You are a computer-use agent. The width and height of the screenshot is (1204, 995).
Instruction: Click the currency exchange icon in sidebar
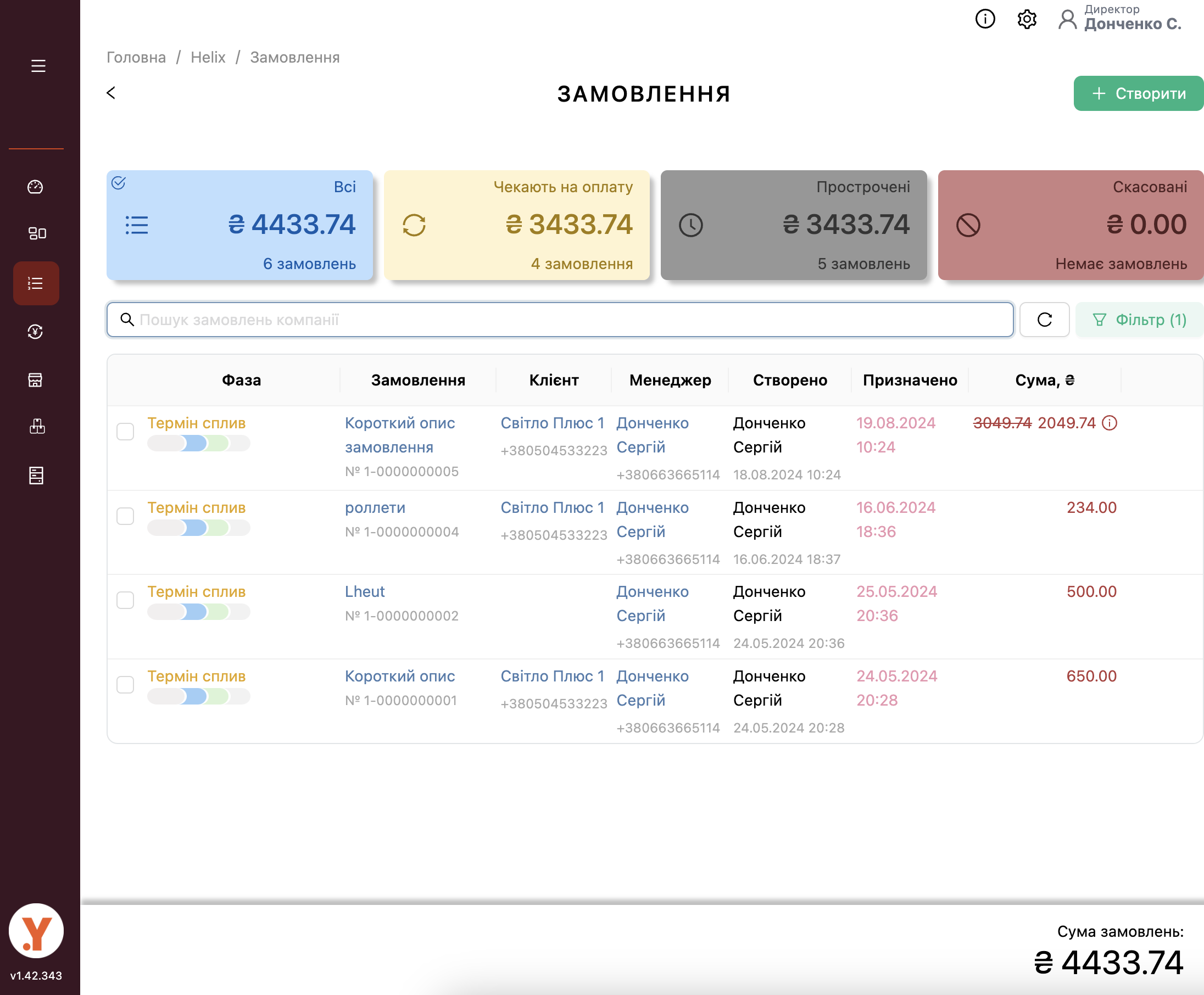pyautogui.click(x=36, y=332)
